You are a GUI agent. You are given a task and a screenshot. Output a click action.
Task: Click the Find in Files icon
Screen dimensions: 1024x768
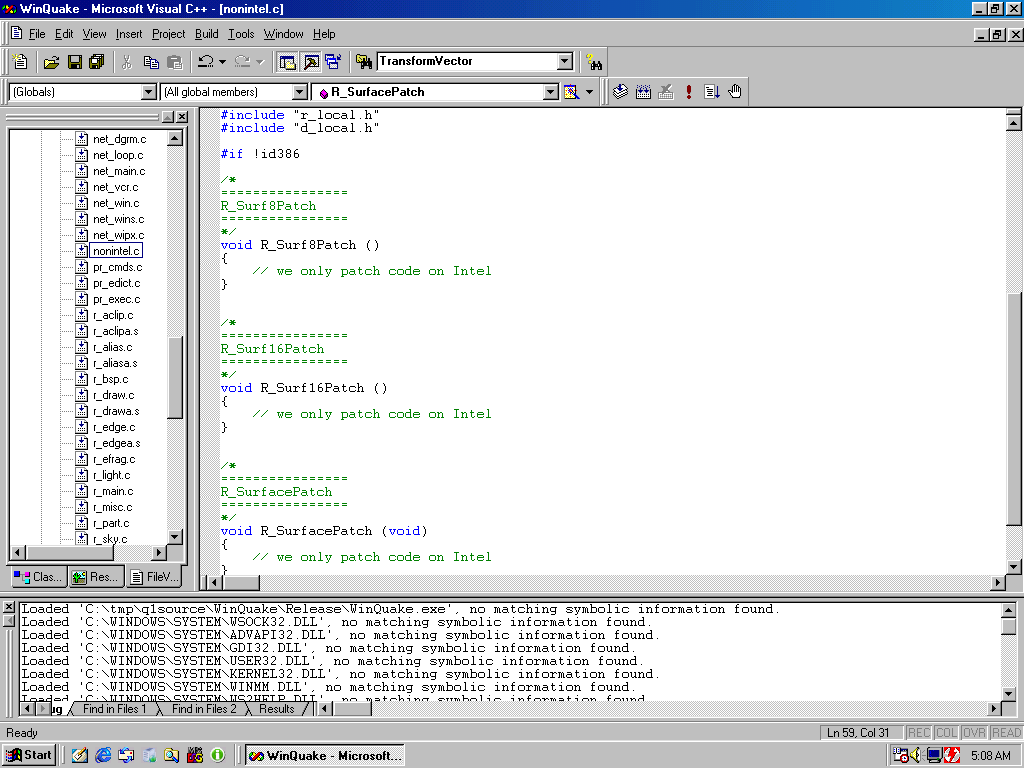pyautogui.click(x=364, y=61)
